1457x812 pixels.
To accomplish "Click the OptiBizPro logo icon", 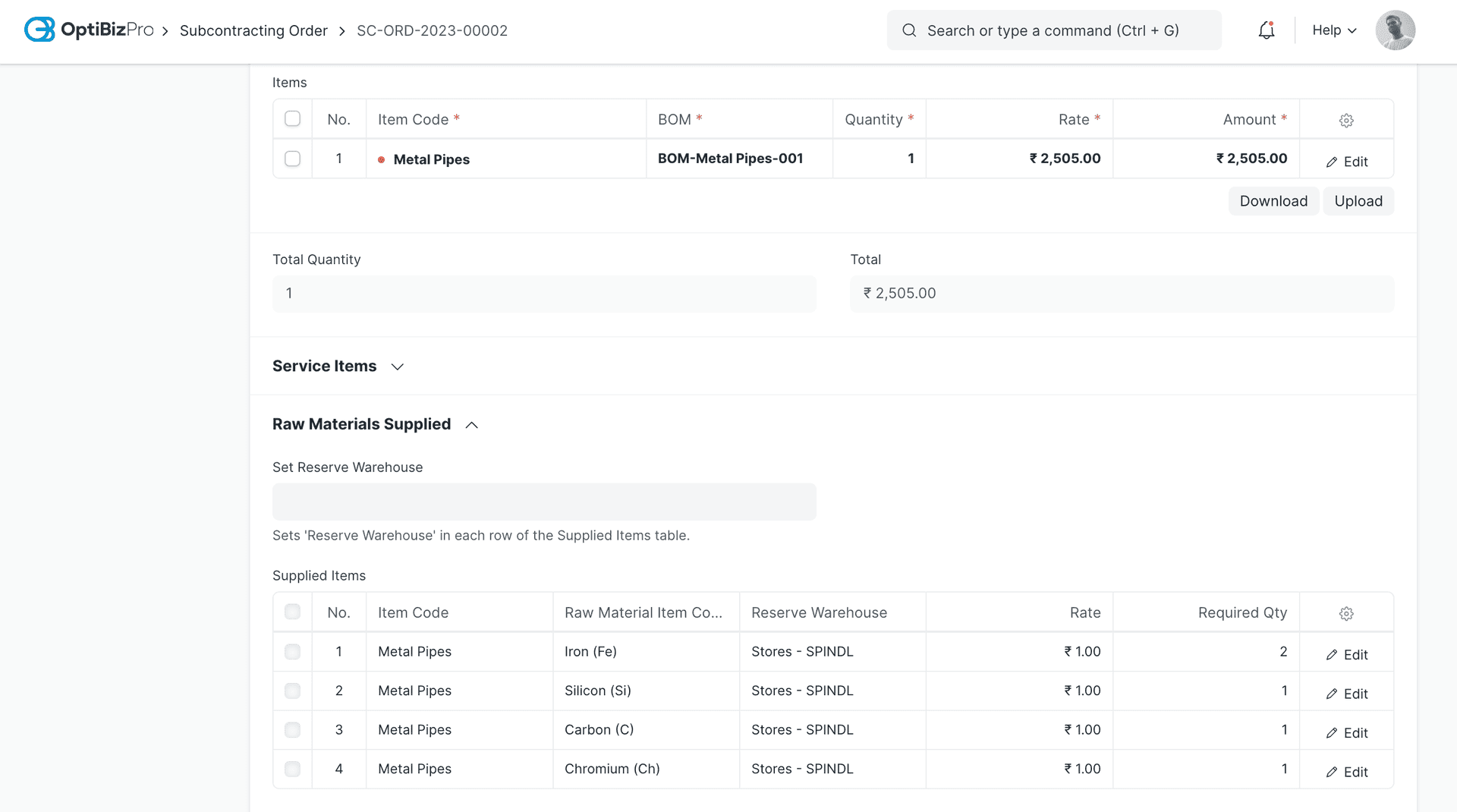I will click(x=39, y=30).
